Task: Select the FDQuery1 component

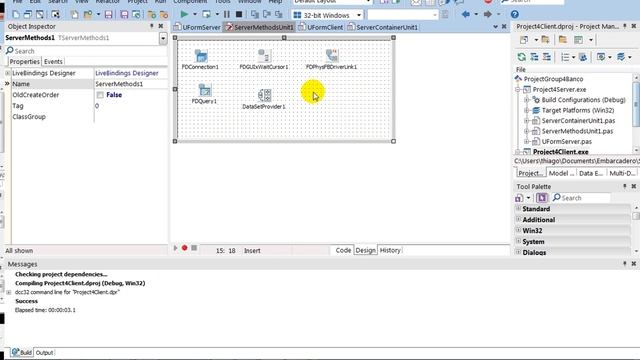Action: [204, 94]
